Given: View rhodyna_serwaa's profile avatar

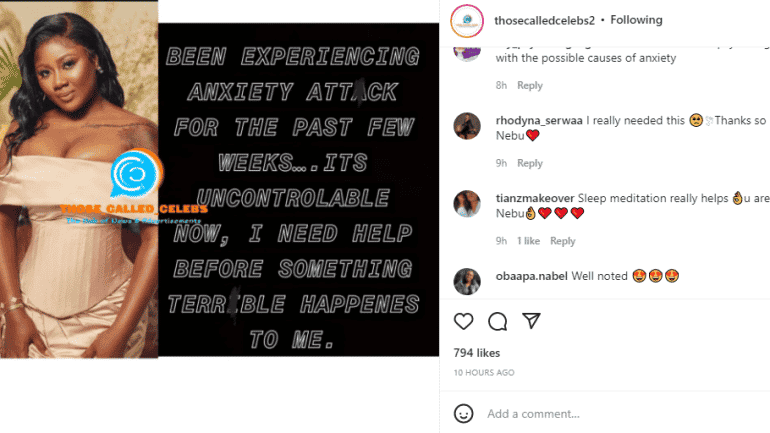Looking at the screenshot, I should tap(467, 126).
